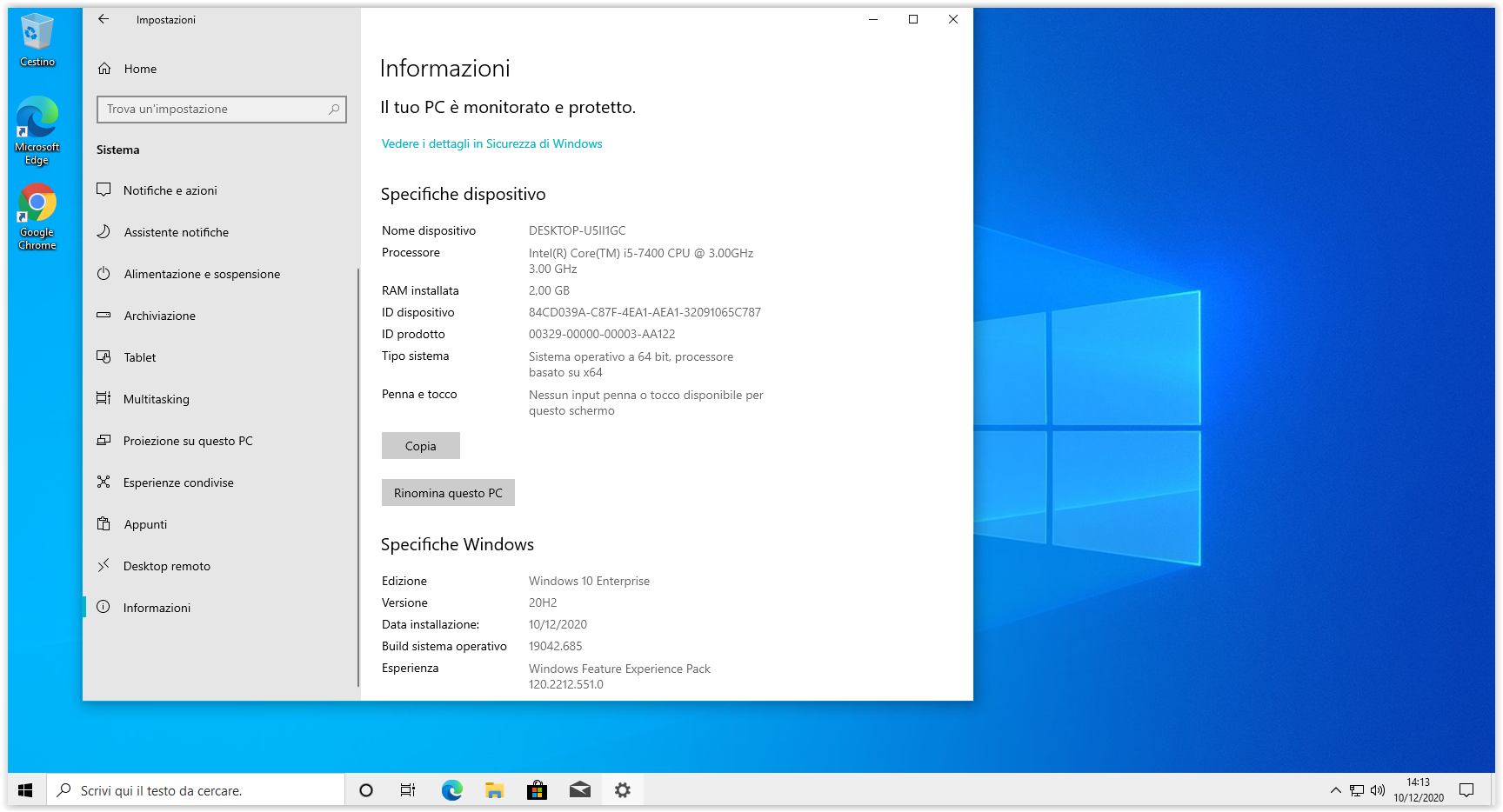Open the Archiviazione page
The width and height of the screenshot is (1503, 812).
pyautogui.click(x=221, y=316)
